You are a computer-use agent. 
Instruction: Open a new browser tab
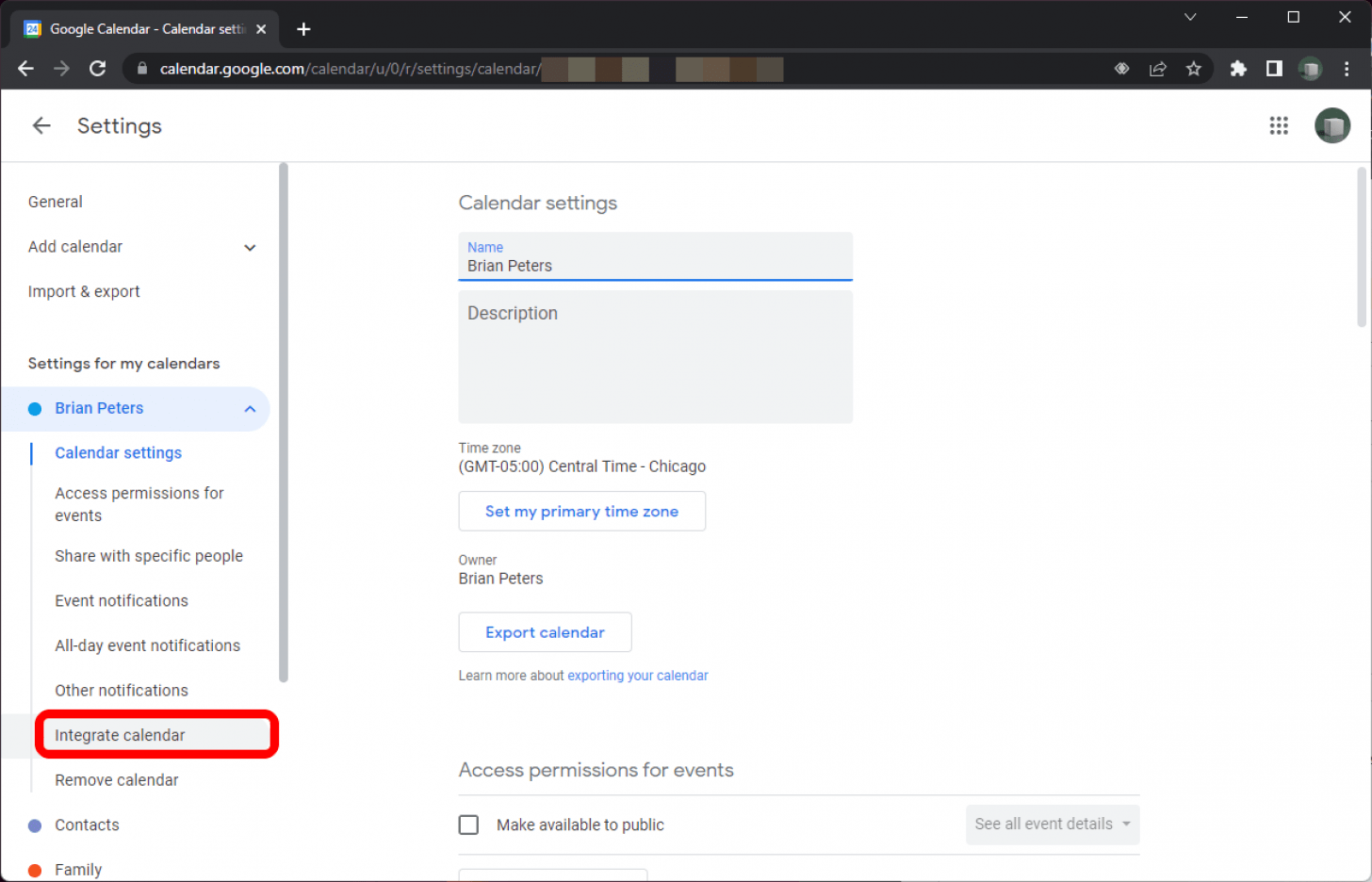pyautogui.click(x=303, y=29)
